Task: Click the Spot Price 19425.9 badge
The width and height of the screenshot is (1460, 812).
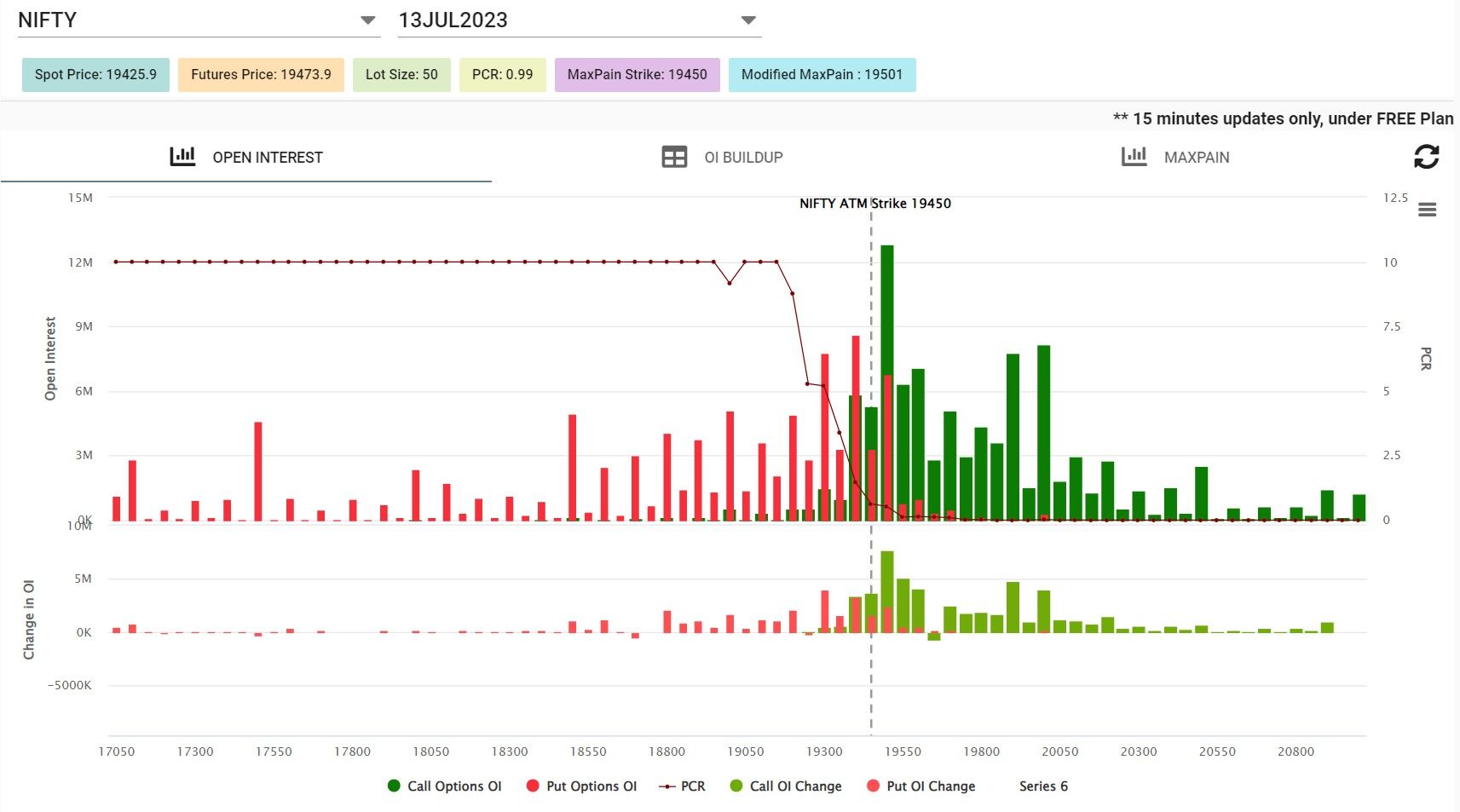Action: 95,74
